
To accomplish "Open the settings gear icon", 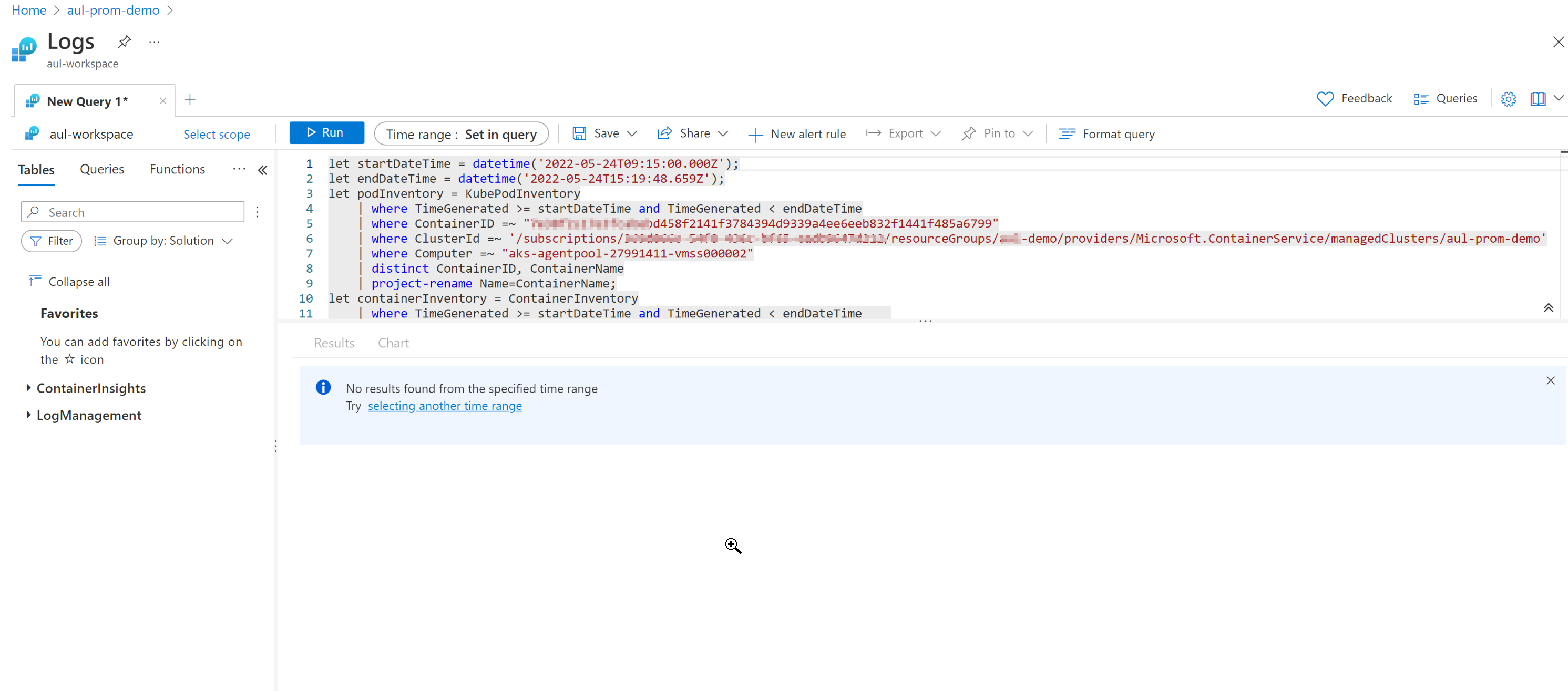I will click(x=1508, y=99).
